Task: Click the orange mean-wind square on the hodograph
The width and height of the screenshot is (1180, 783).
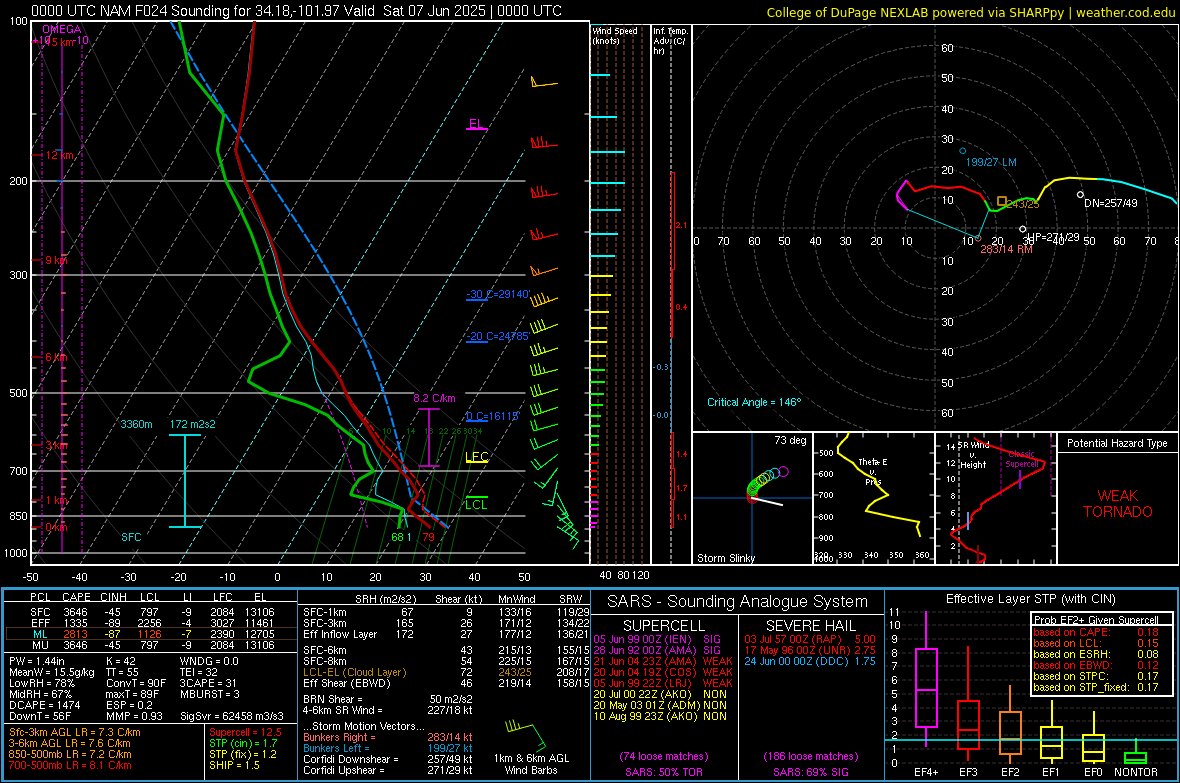Action: [x=1002, y=201]
